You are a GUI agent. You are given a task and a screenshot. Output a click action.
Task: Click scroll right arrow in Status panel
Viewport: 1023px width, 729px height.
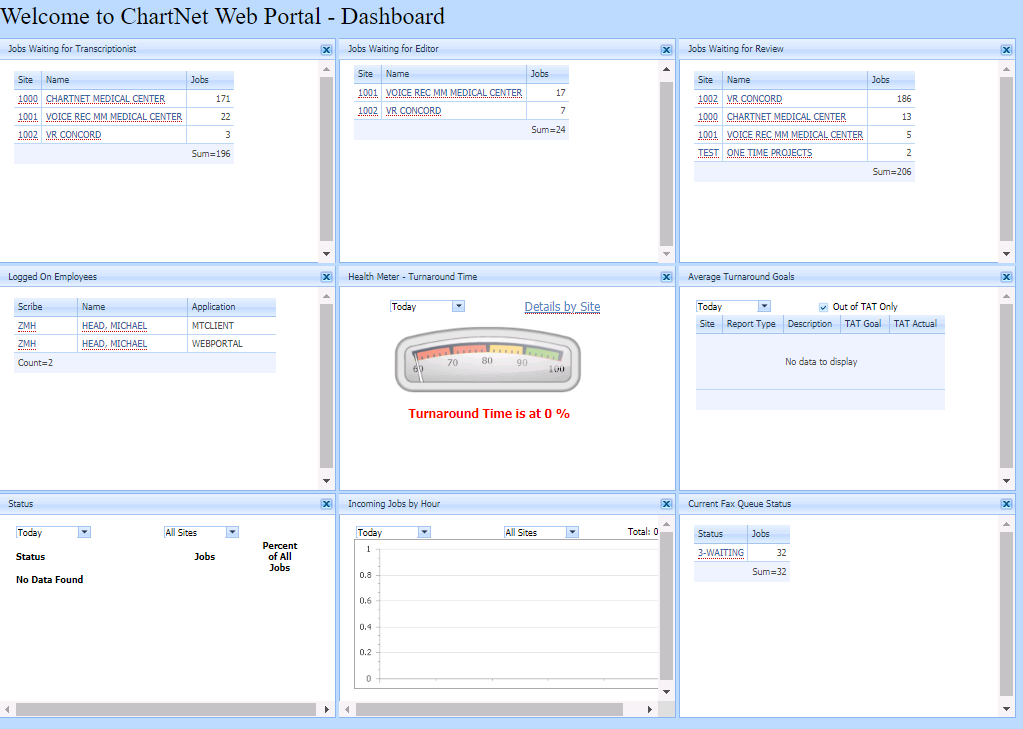pos(327,709)
